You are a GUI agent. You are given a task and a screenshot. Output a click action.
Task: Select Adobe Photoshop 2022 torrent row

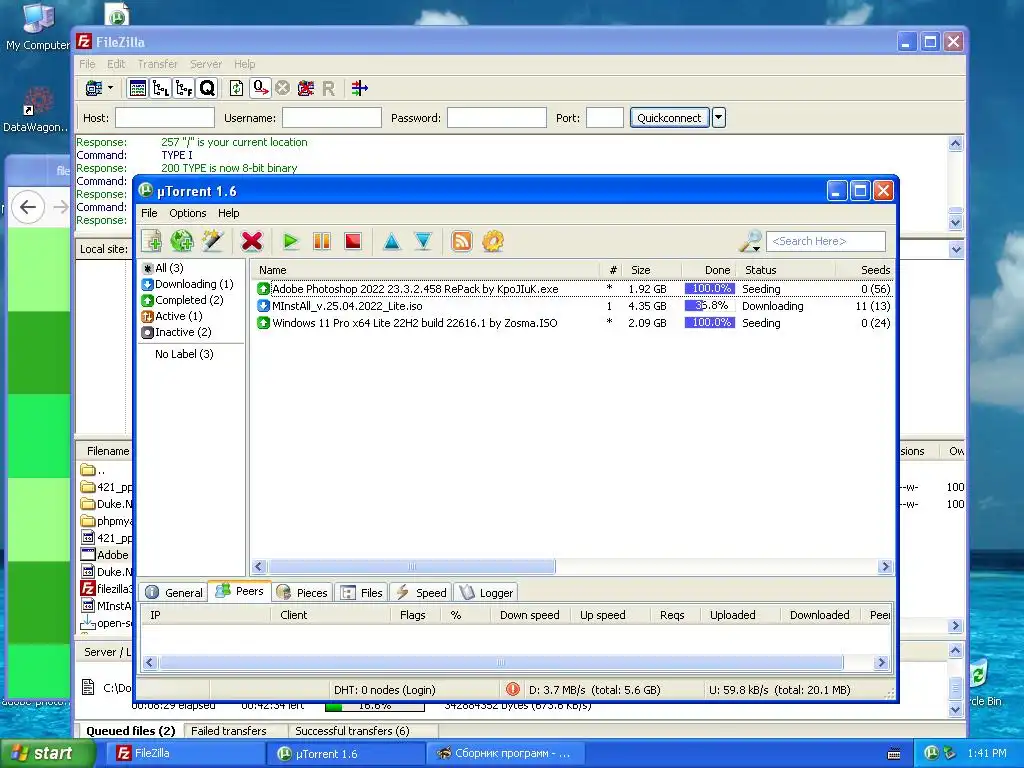573,289
